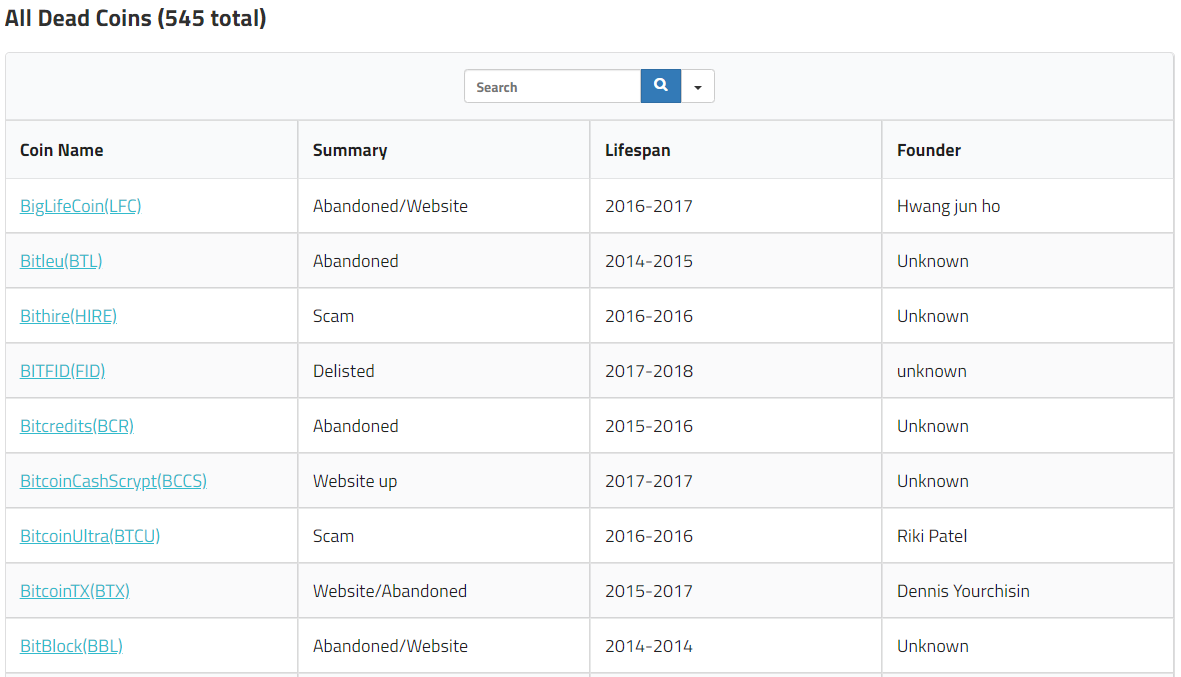Click the BitBlock(BBL) link
The height and width of the screenshot is (677, 1181).
tap(71, 646)
